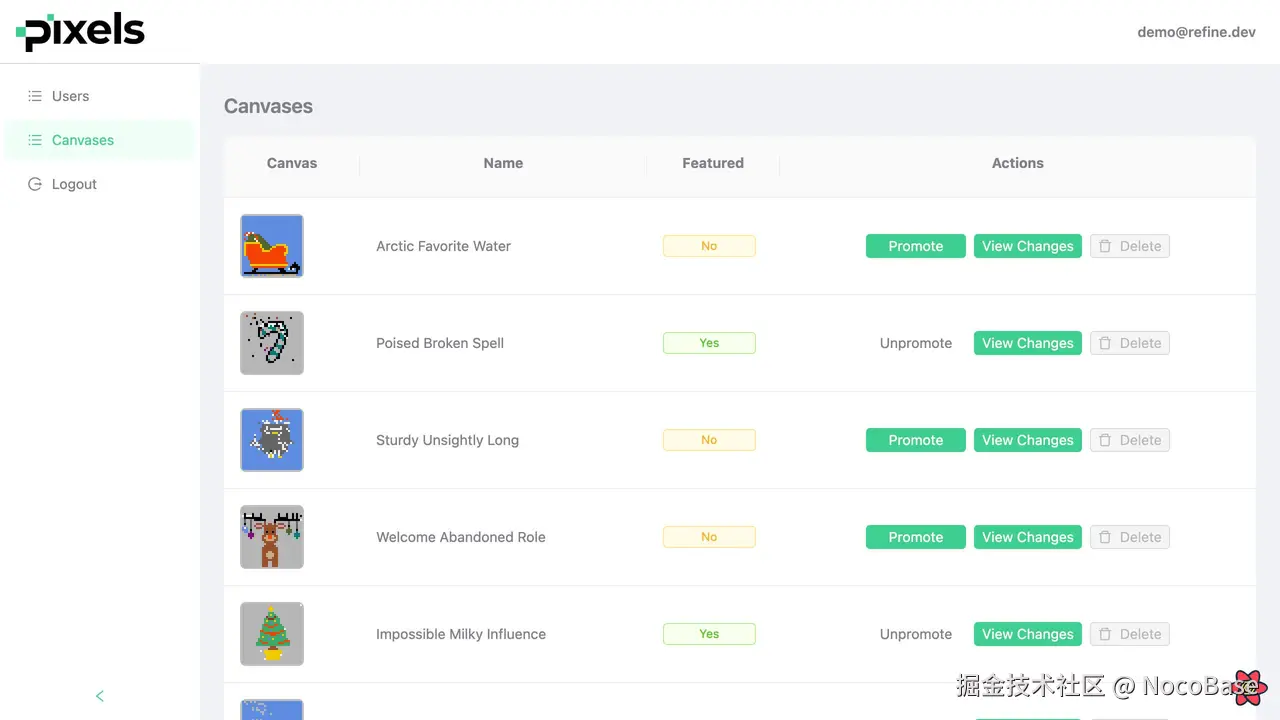
Task: Open the Canvases menu item
Action: [100, 140]
